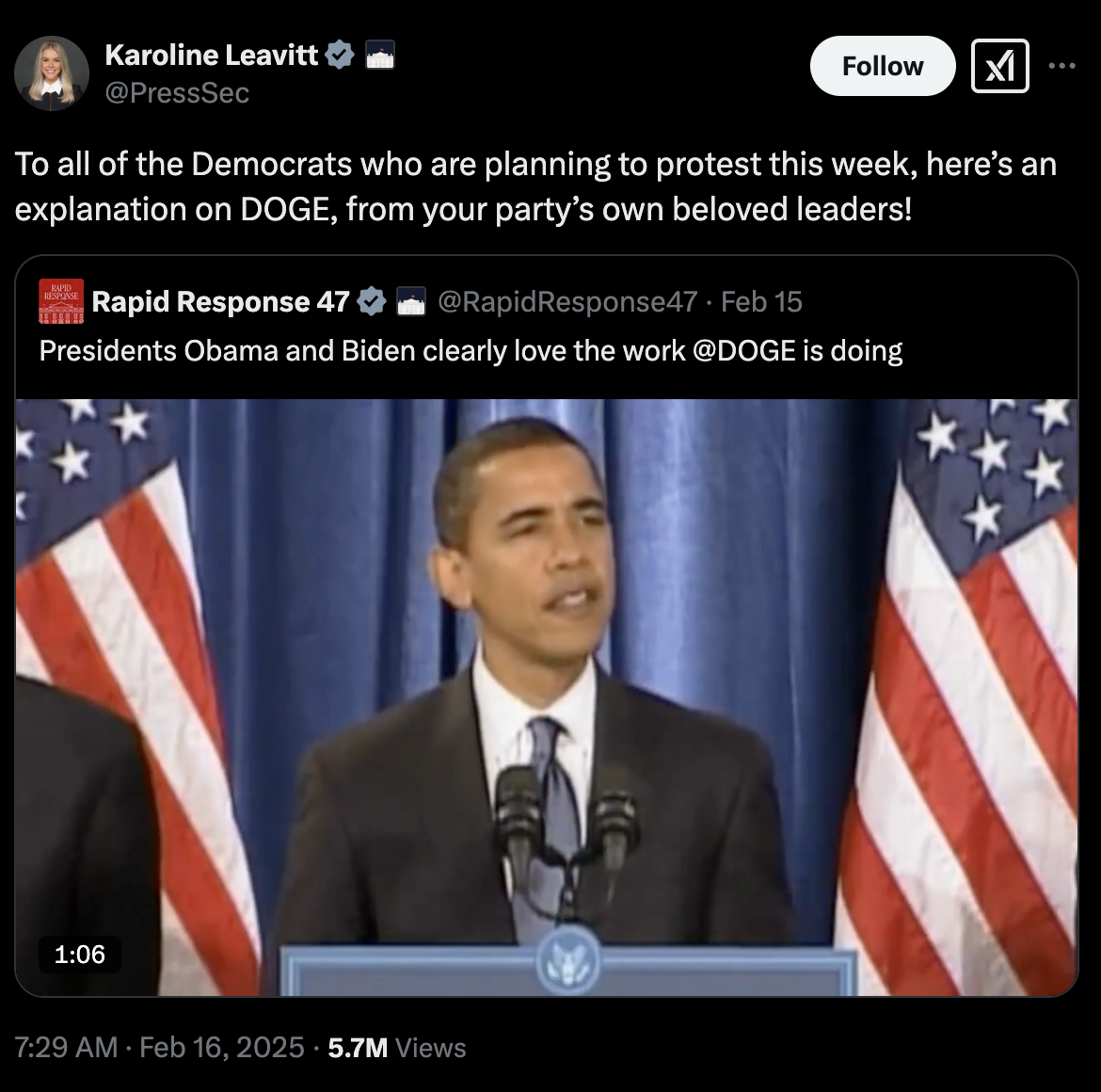Open the @RapidResponse47 handle
This screenshot has width=1101, height=1092.
pyautogui.click(x=567, y=302)
